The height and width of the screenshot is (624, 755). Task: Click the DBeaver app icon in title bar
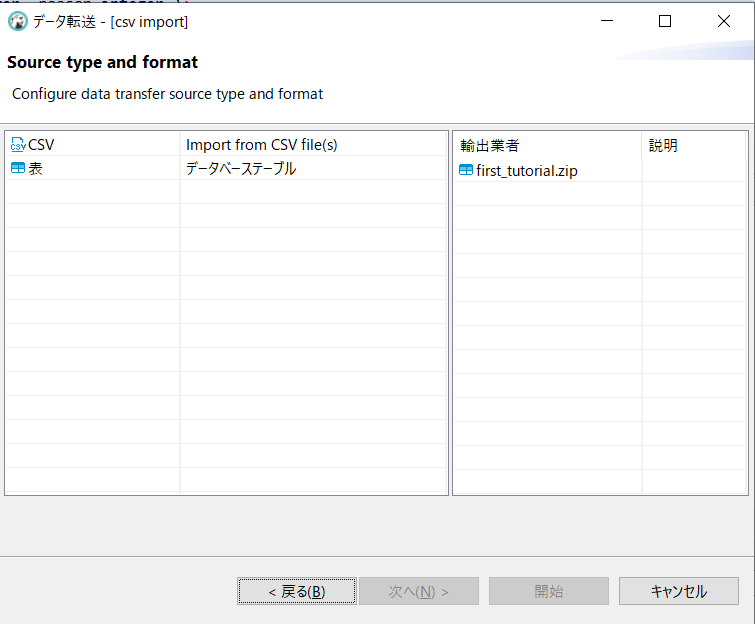pos(17,22)
